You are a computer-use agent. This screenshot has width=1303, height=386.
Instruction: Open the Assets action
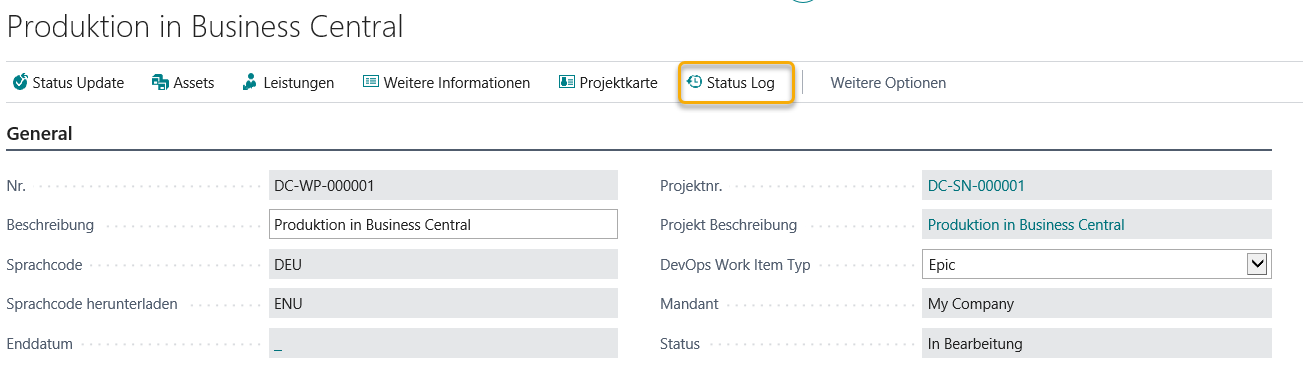pyautogui.click(x=183, y=83)
